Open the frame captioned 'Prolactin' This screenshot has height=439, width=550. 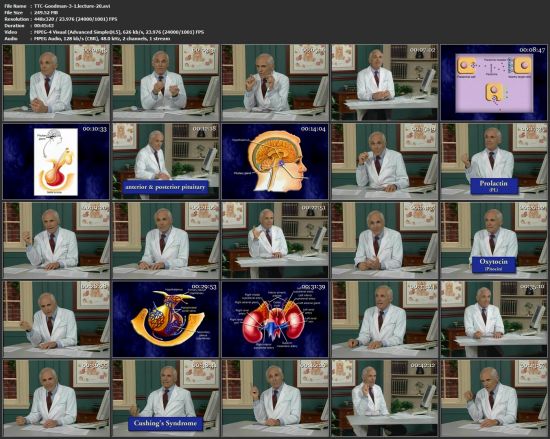coord(494,161)
